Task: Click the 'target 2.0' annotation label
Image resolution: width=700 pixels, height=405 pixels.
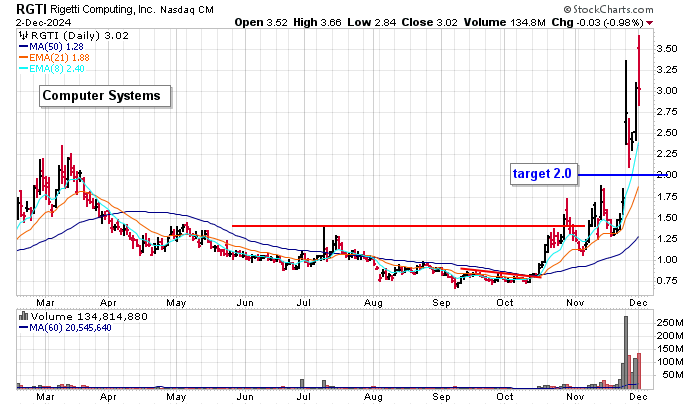Action: point(544,174)
